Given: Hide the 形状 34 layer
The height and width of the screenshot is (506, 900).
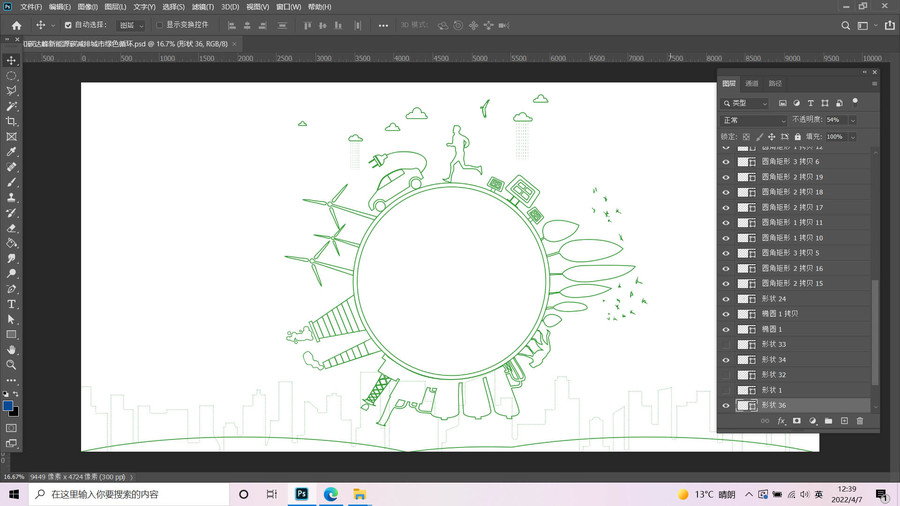Looking at the screenshot, I should point(726,360).
